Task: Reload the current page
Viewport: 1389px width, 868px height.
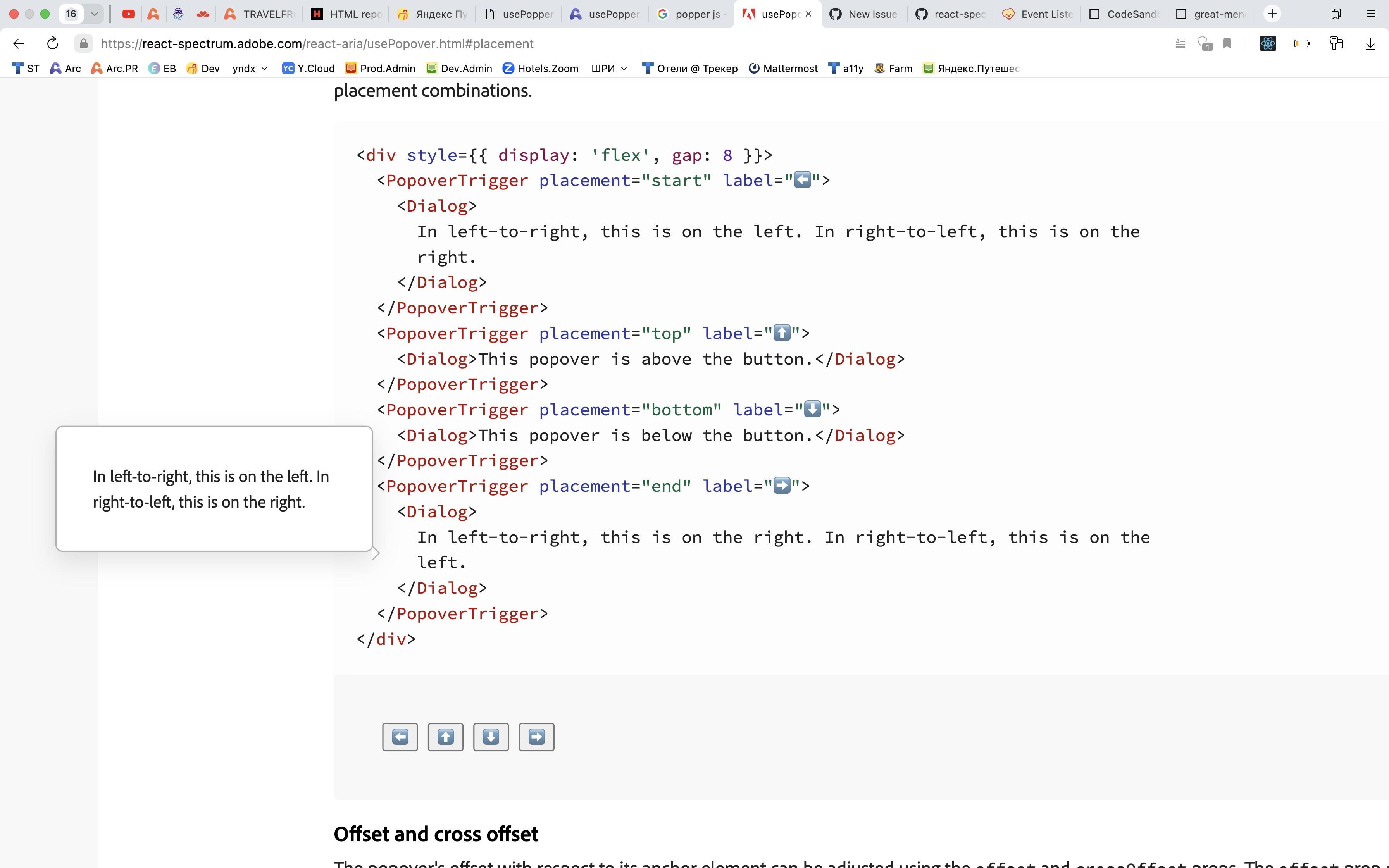Action: pos(52,44)
